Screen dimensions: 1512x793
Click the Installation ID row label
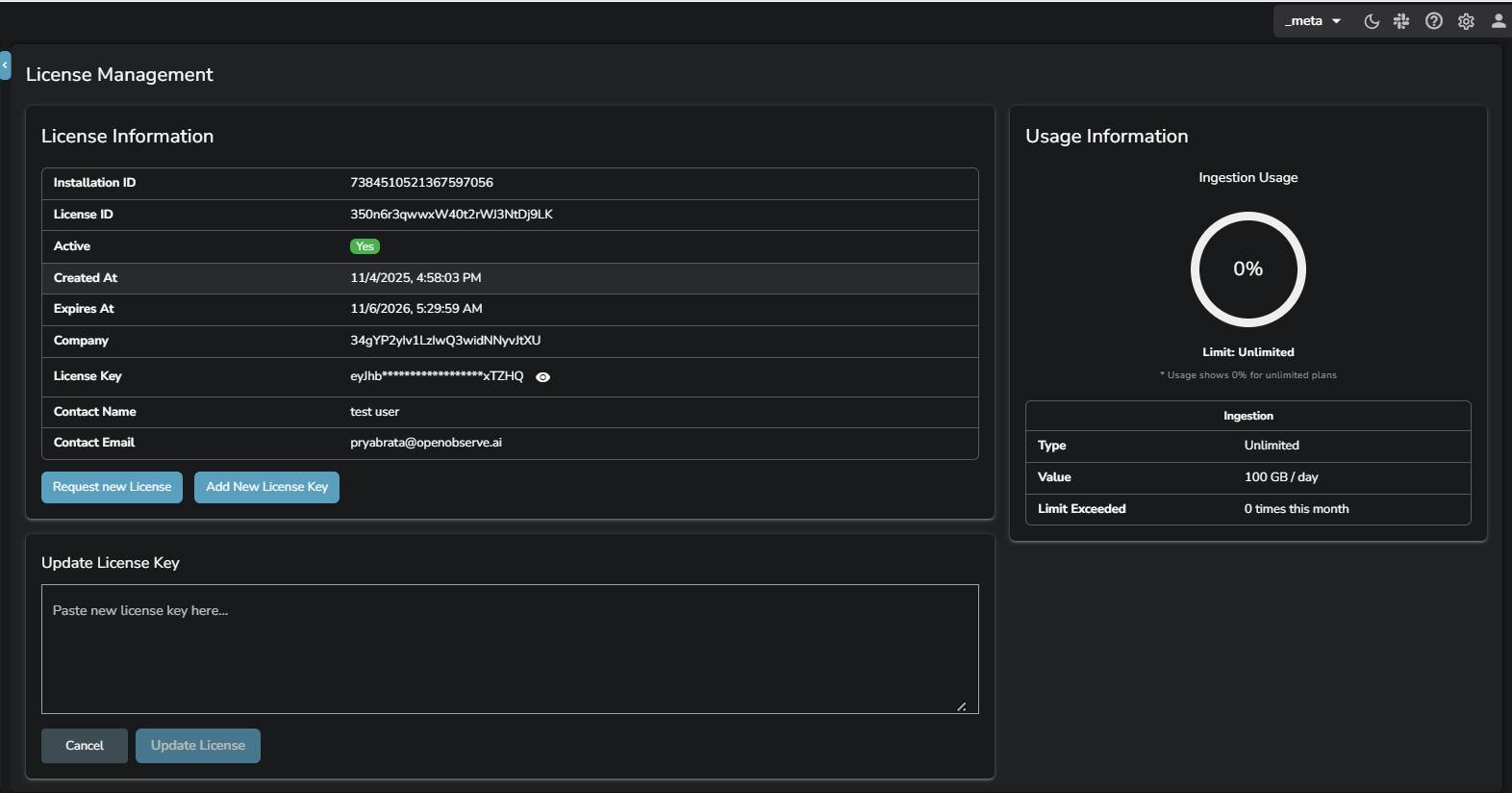[94, 183]
